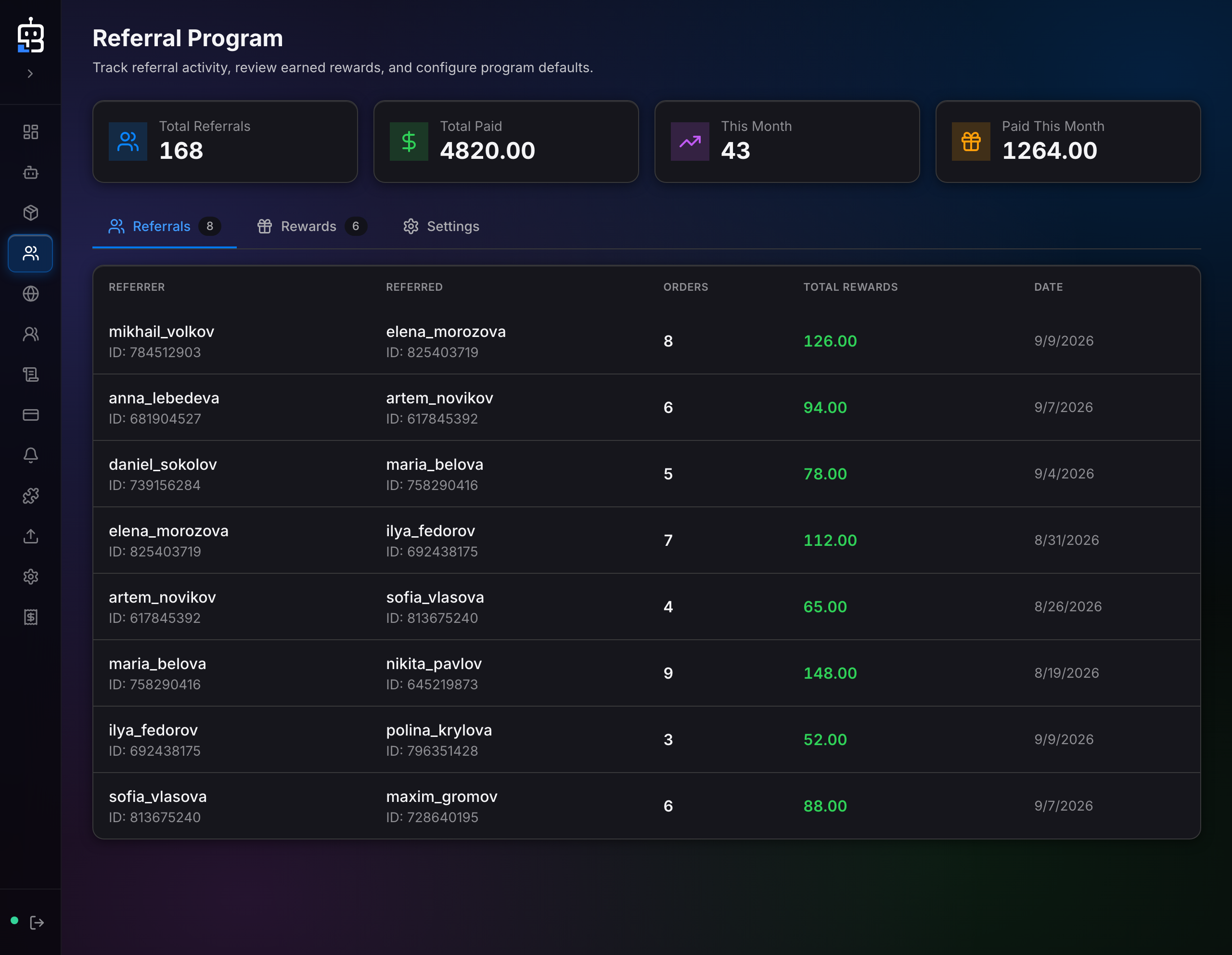Screen dimensions: 1232x955
Task: Click the Total Paid card
Action: (506, 142)
